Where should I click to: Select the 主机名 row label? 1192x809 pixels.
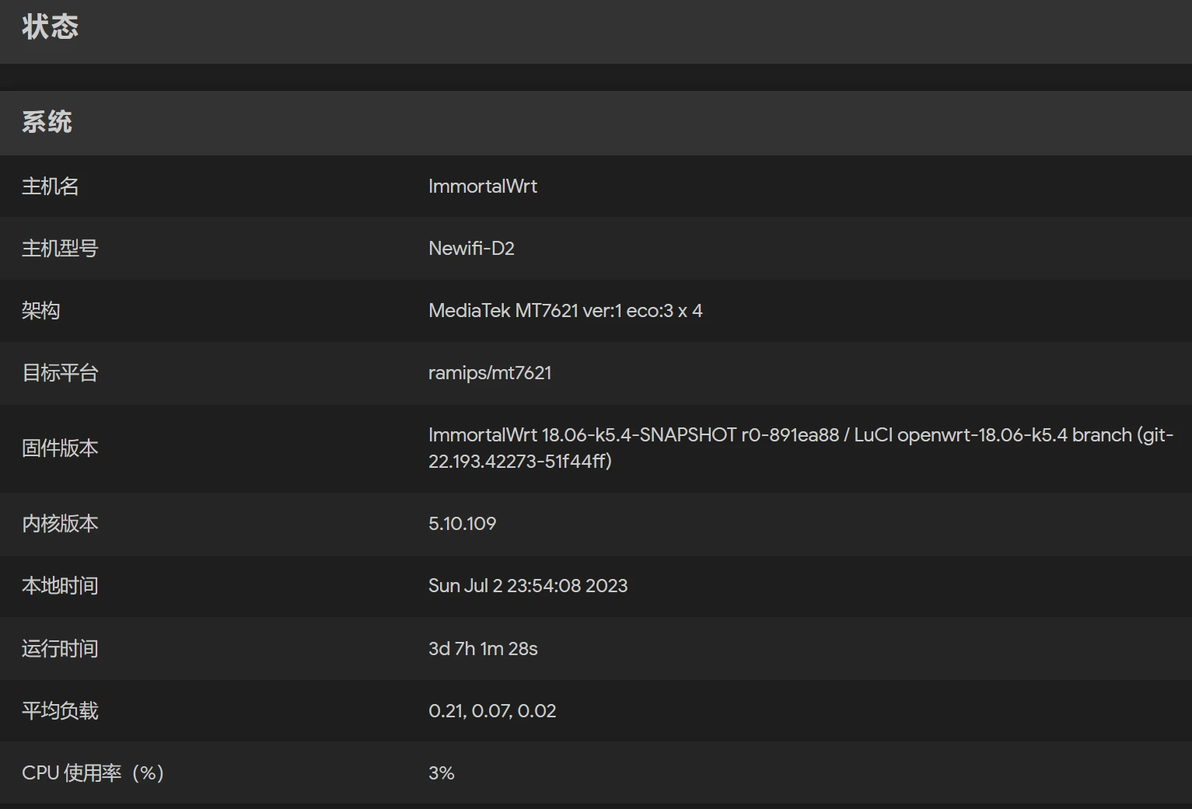click(50, 186)
